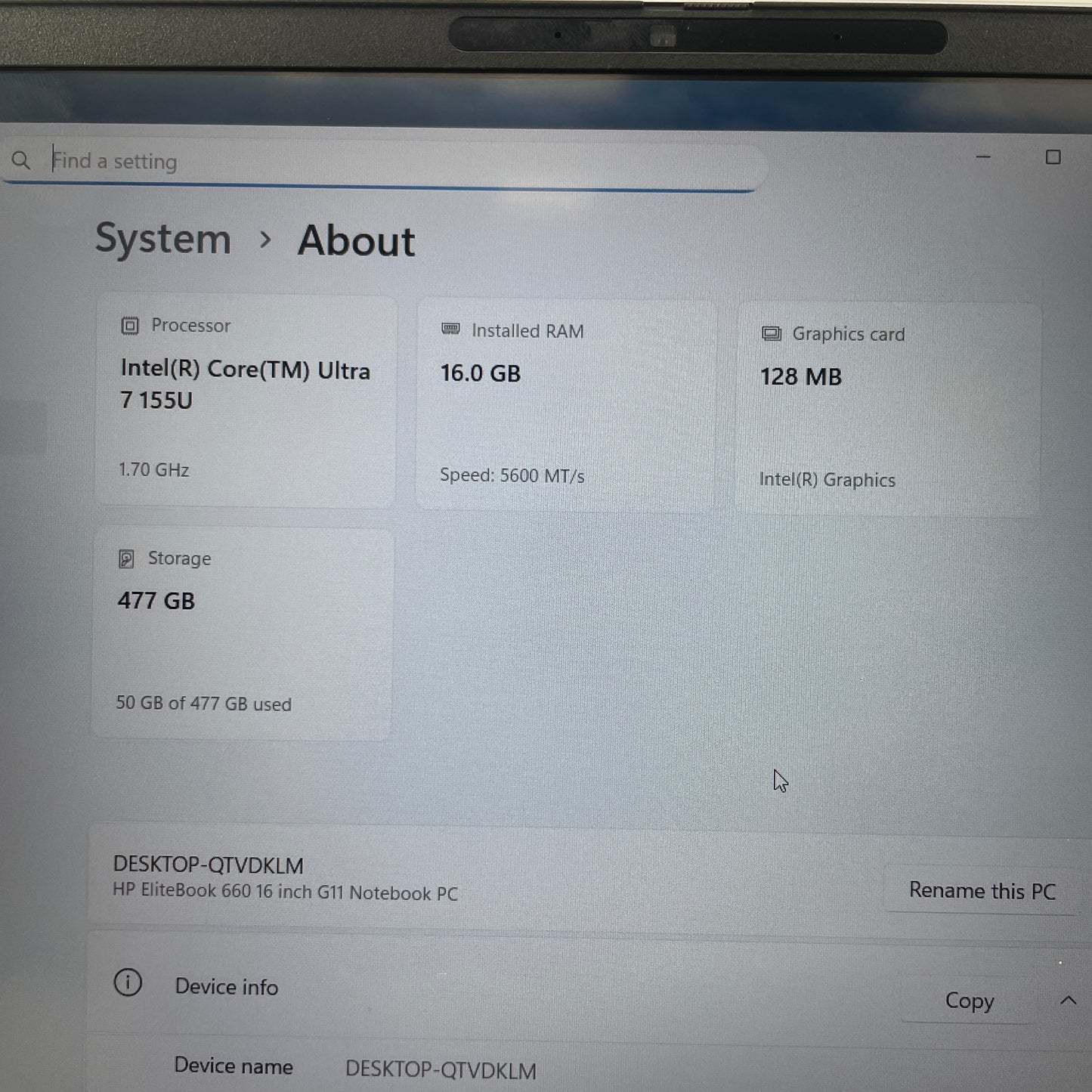The image size is (1092, 1092).
Task: Click the Intel(R) Graphics text
Action: pos(828,480)
